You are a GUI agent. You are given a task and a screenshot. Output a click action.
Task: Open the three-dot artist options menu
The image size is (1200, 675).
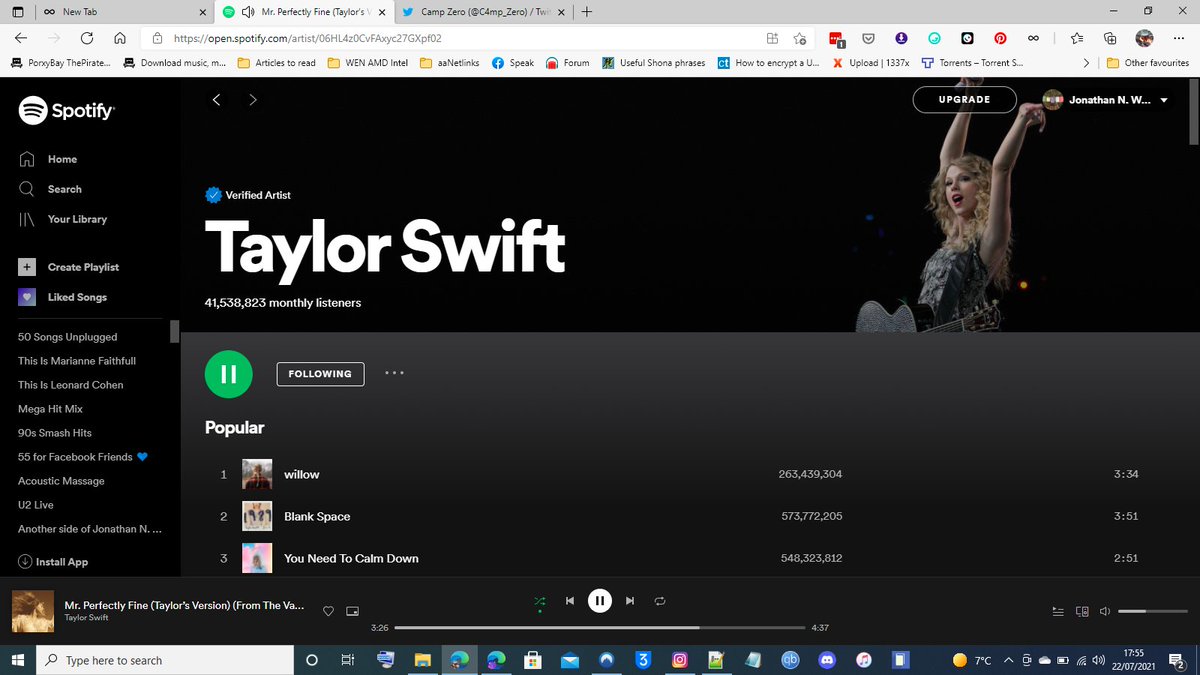(394, 373)
